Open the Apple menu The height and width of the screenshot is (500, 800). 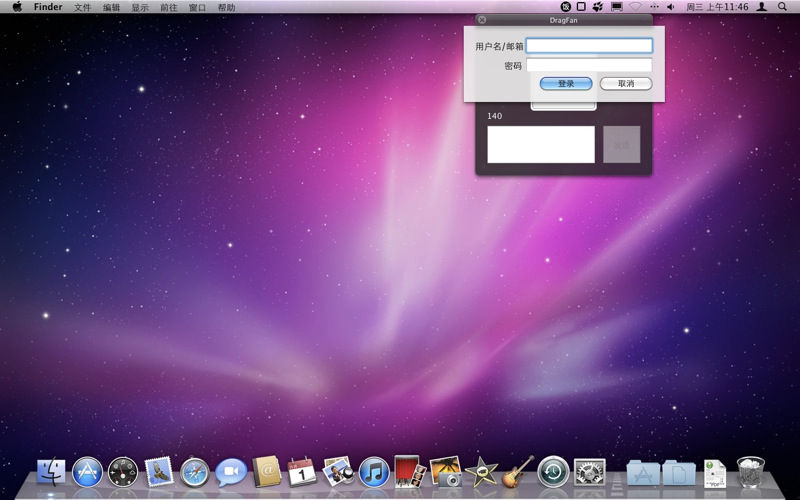pyautogui.click(x=17, y=7)
